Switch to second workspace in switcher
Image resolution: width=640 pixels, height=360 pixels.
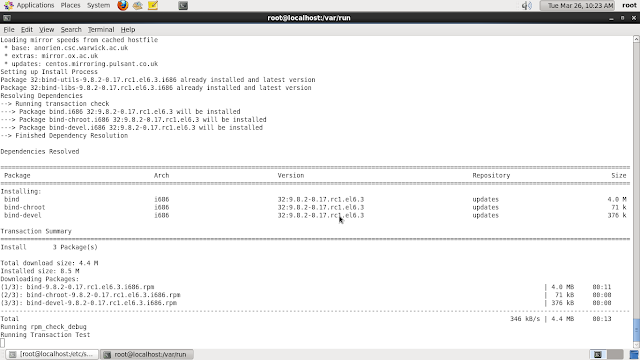(615, 354)
